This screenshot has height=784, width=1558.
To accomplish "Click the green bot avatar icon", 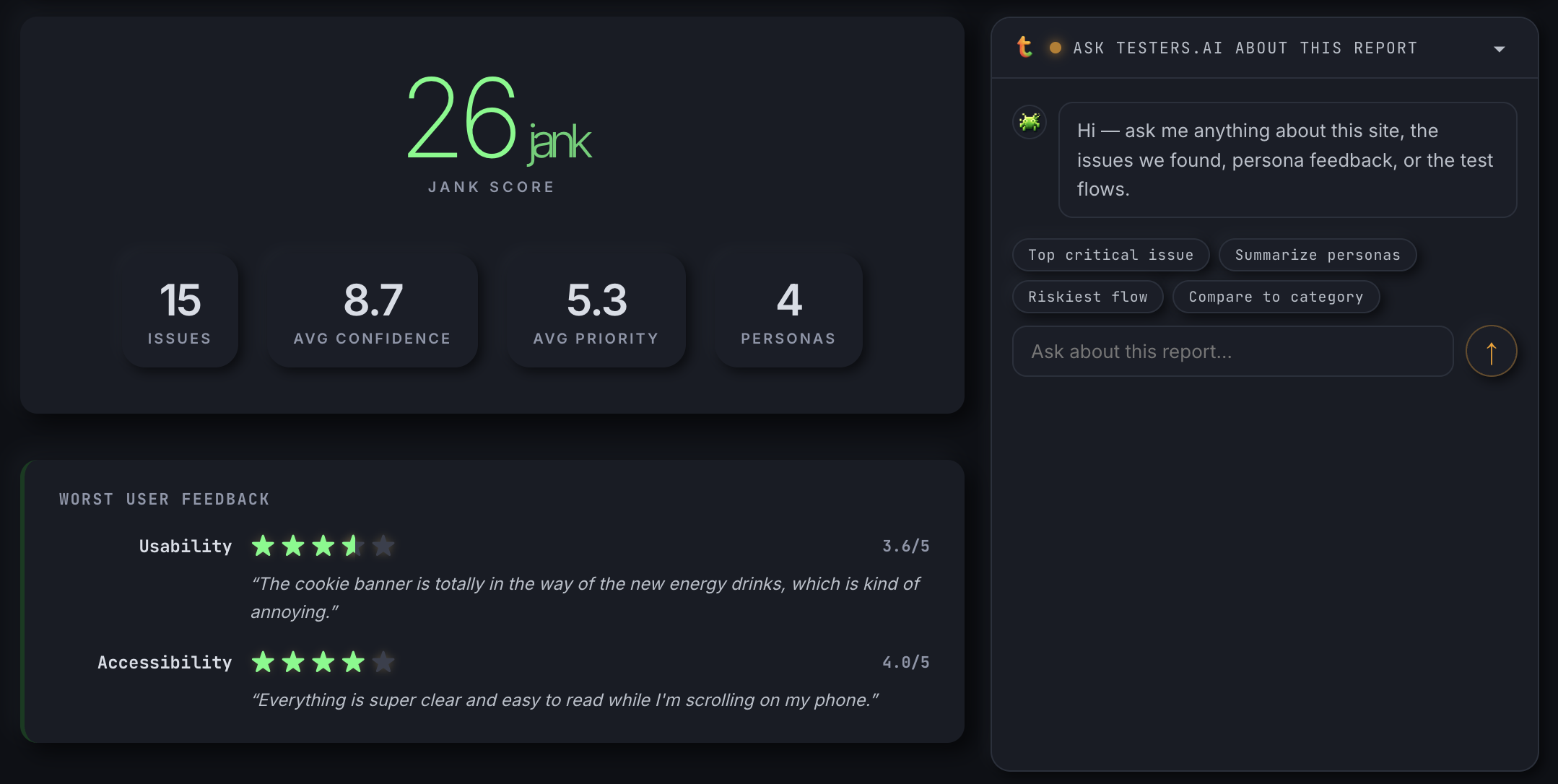I will tap(1028, 121).
